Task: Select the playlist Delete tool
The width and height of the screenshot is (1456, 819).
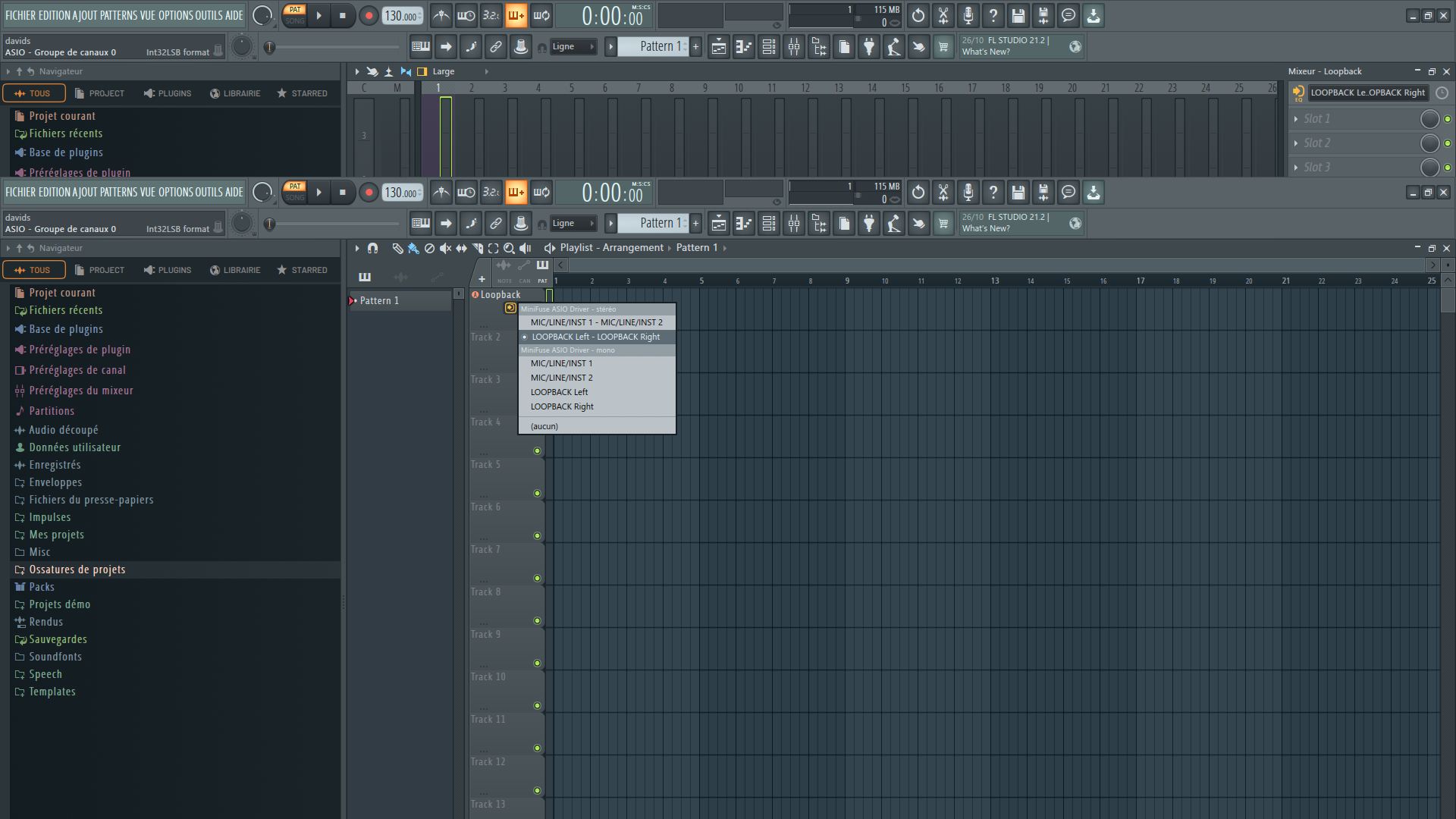Action: (429, 248)
